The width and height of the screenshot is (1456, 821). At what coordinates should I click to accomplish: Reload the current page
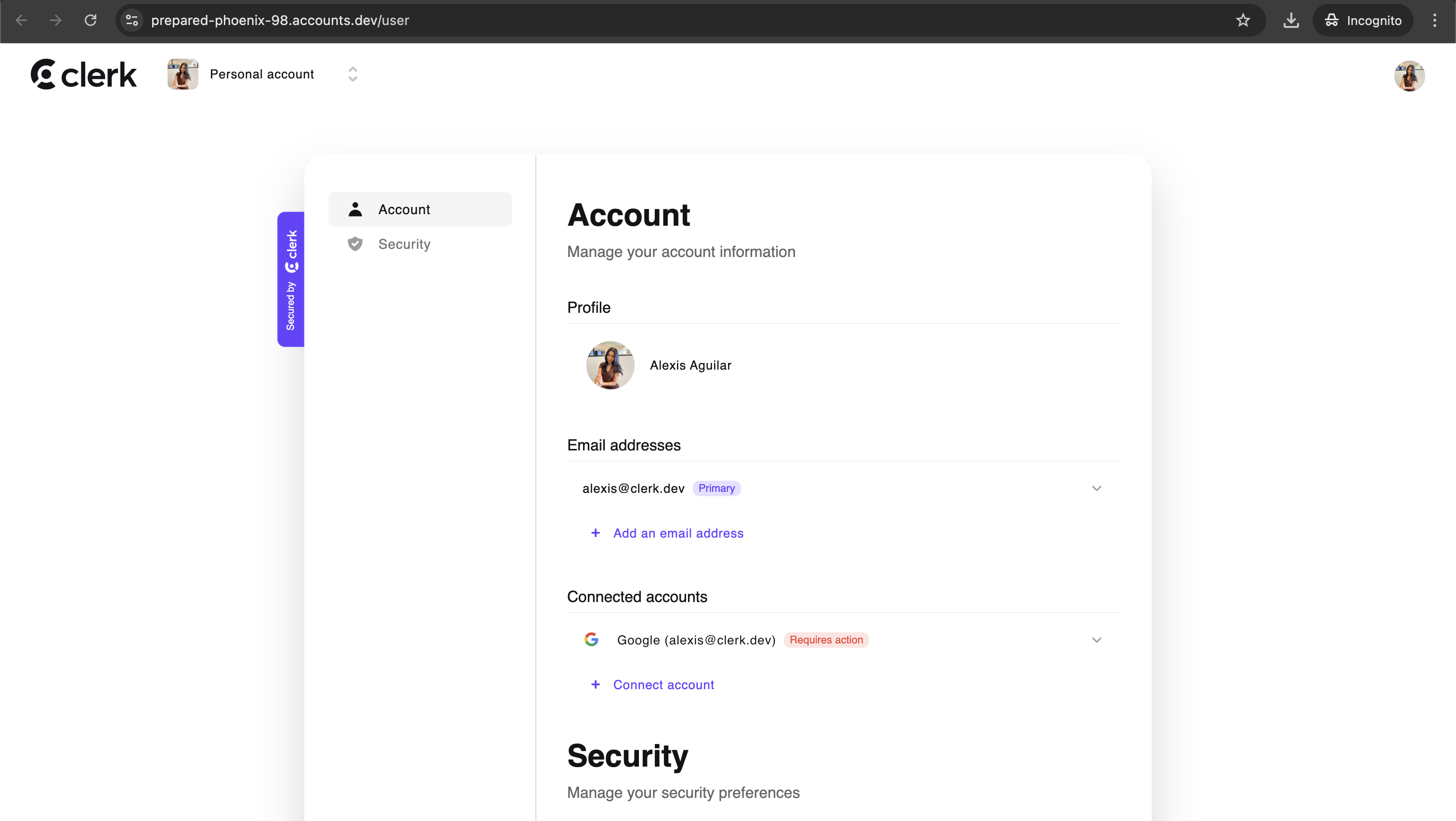[91, 20]
